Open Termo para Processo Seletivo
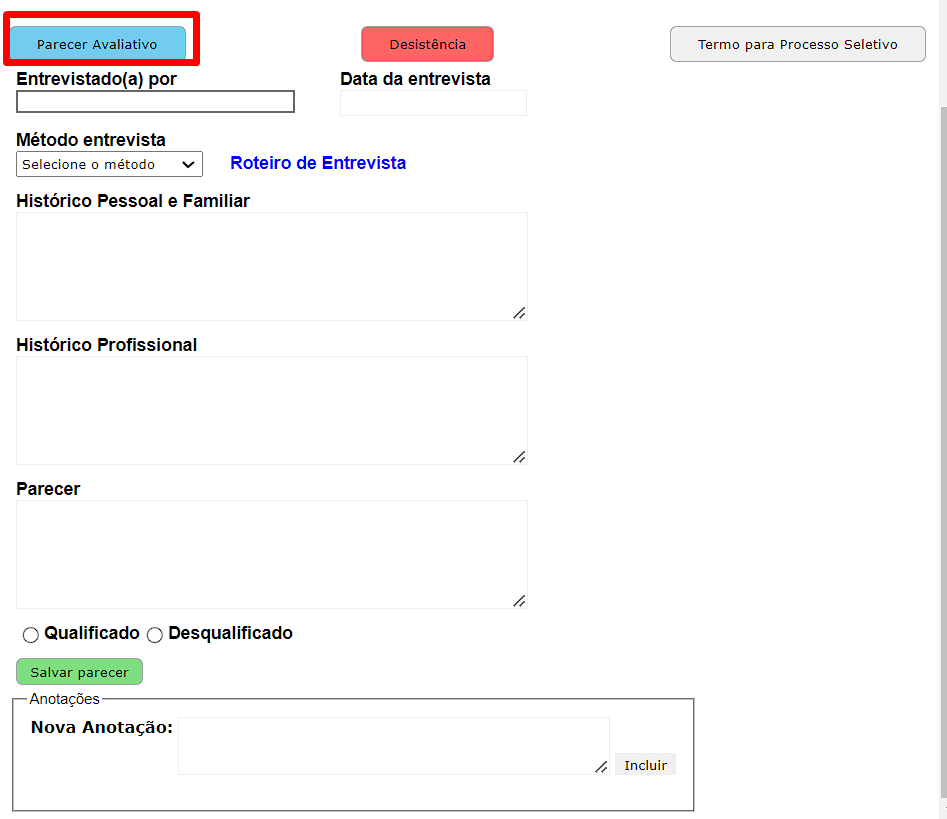This screenshot has width=947, height=819. (x=797, y=44)
